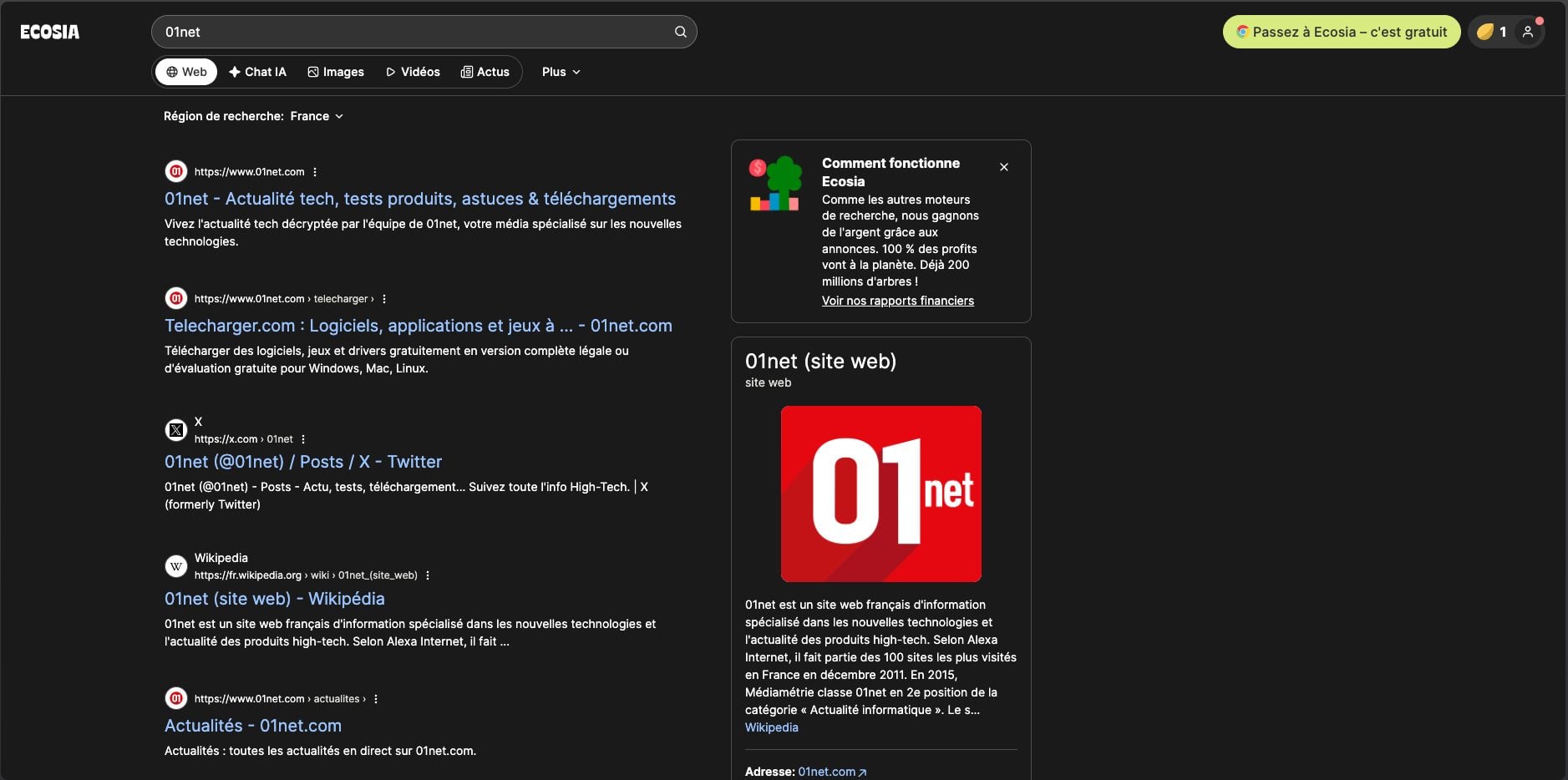
Task: Expand the Plus dropdown menu
Action: pyautogui.click(x=561, y=72)
